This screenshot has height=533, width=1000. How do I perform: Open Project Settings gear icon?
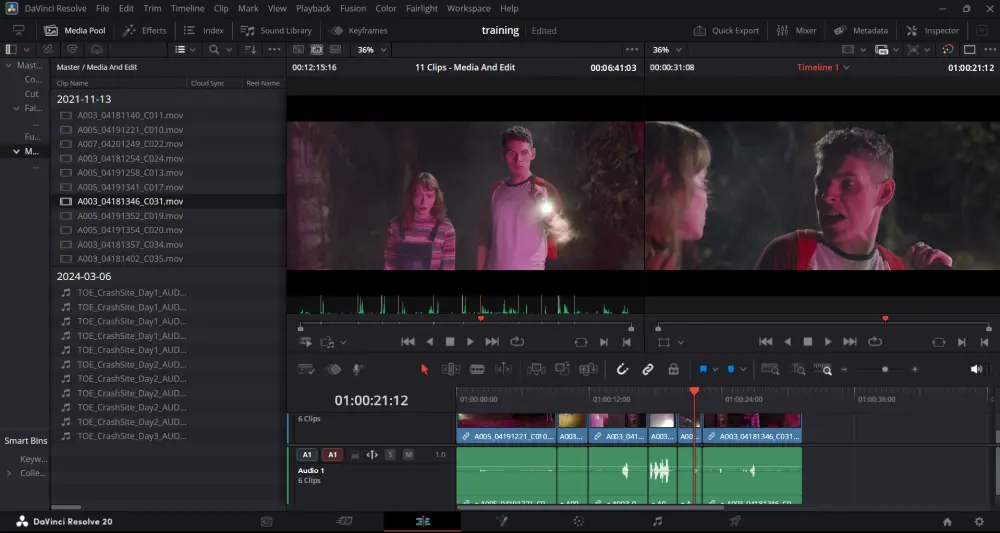pyautogui.click(x=979, y=522)
